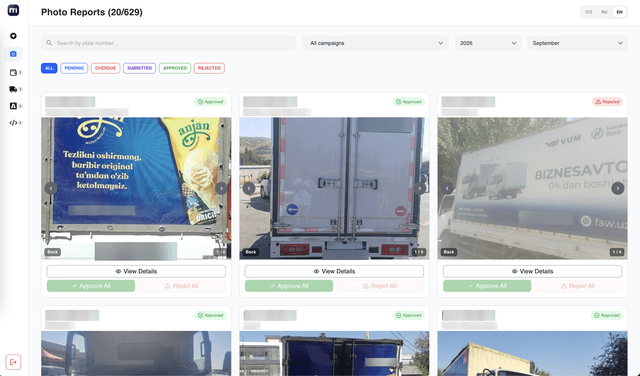Open the truck vehicles sidebar section
This screenshot has height=376, width=640.
(x=15, y=89)
